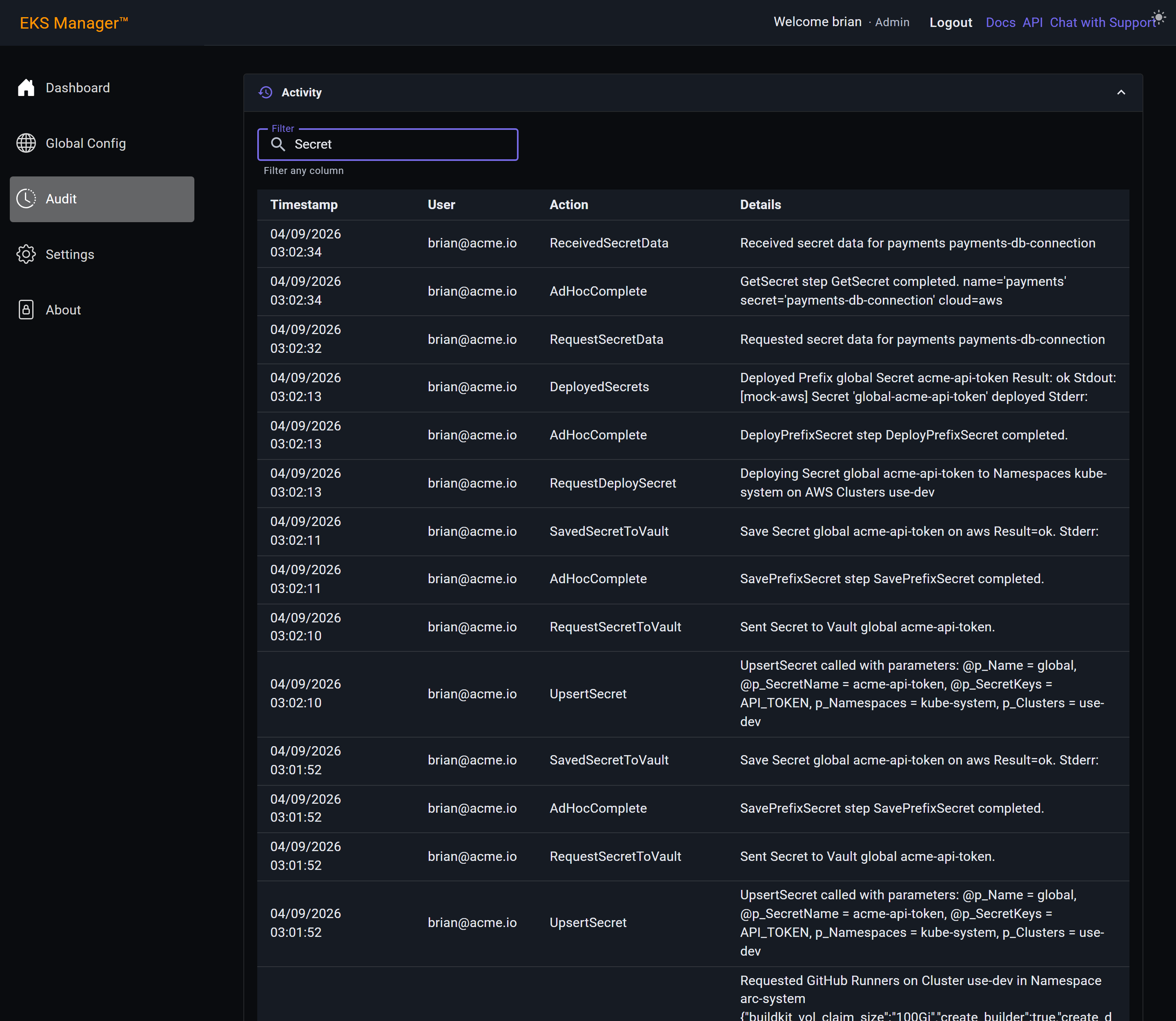Click the Details column header
The image size is (1176, 1021).
pyautogui.click(x=760, y=205)
